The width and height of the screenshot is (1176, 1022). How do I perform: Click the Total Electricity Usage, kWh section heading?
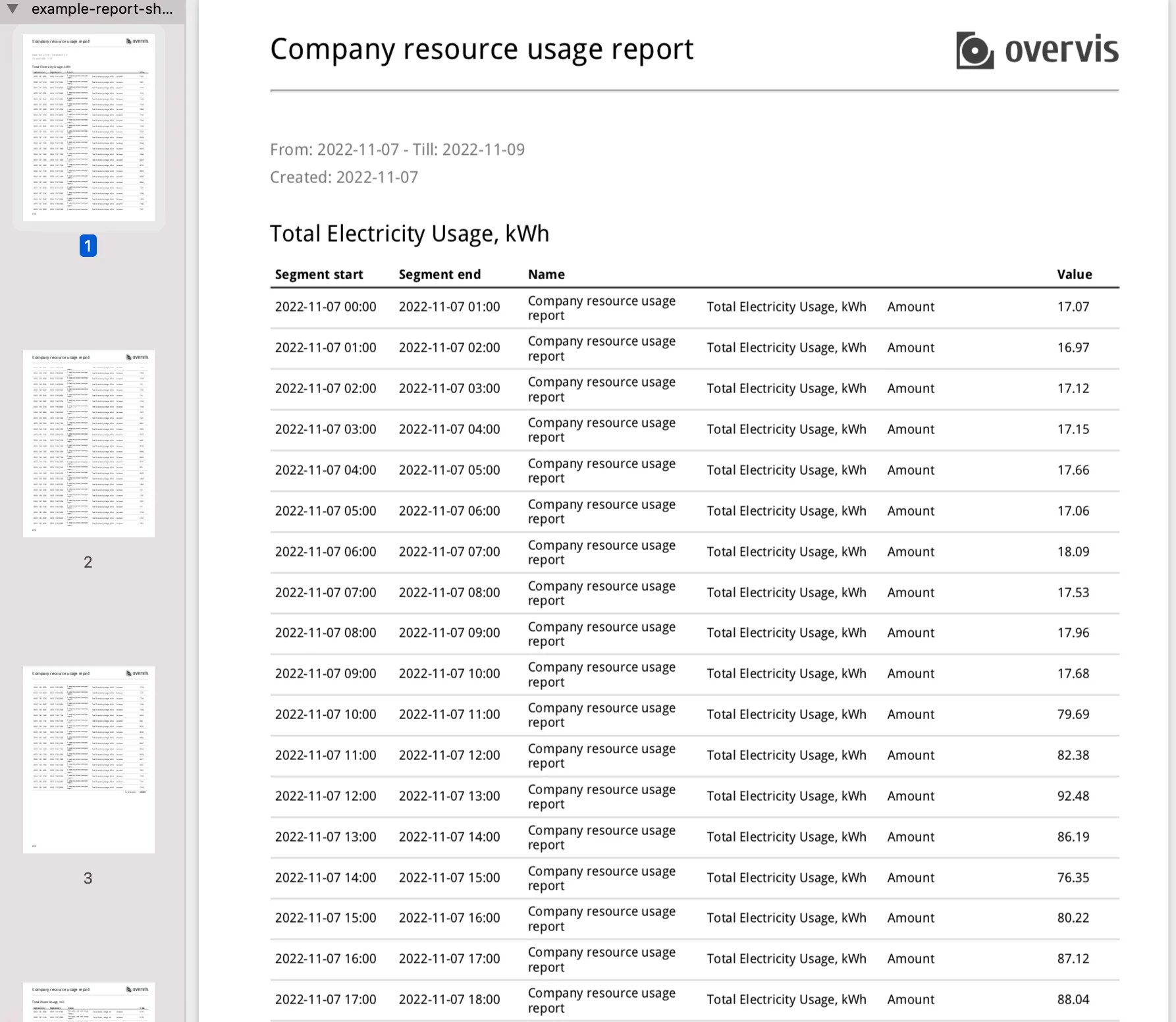pos(410,234)
